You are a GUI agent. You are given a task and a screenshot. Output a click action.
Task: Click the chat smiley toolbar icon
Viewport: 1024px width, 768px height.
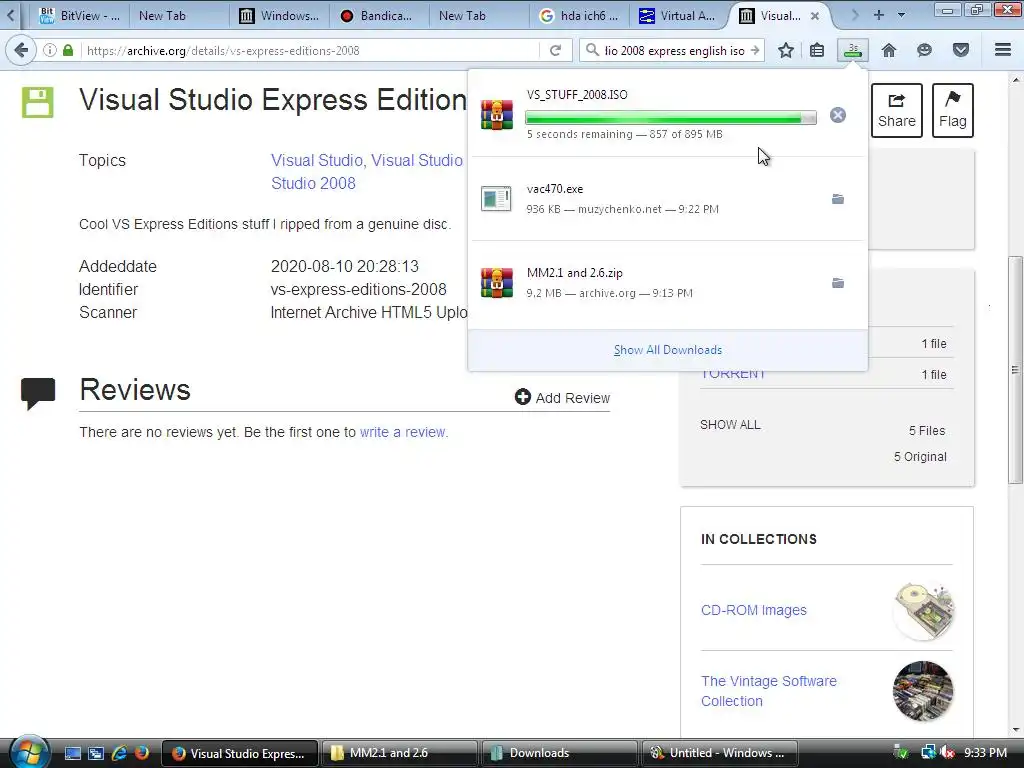tap(924, 50)
